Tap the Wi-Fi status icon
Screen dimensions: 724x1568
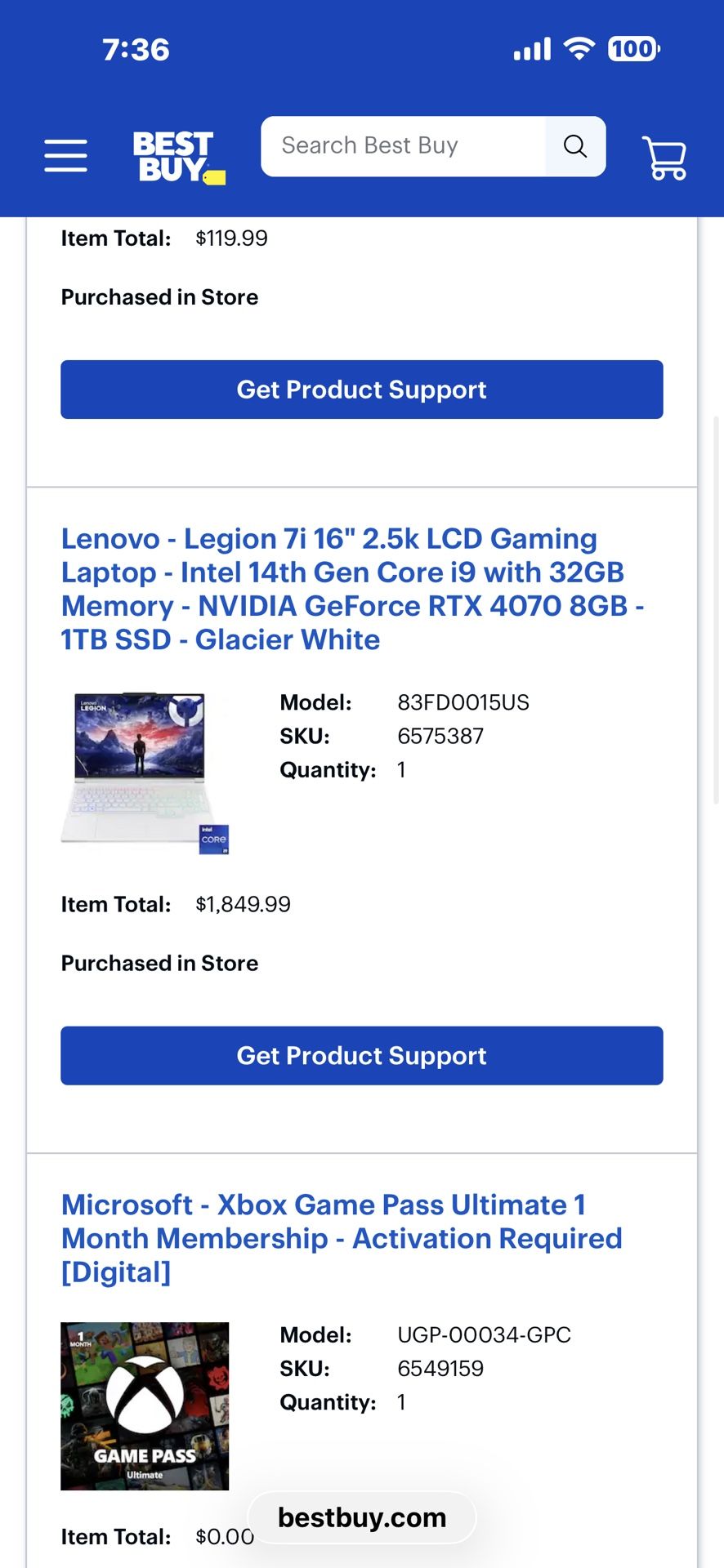tap(579, 49)
